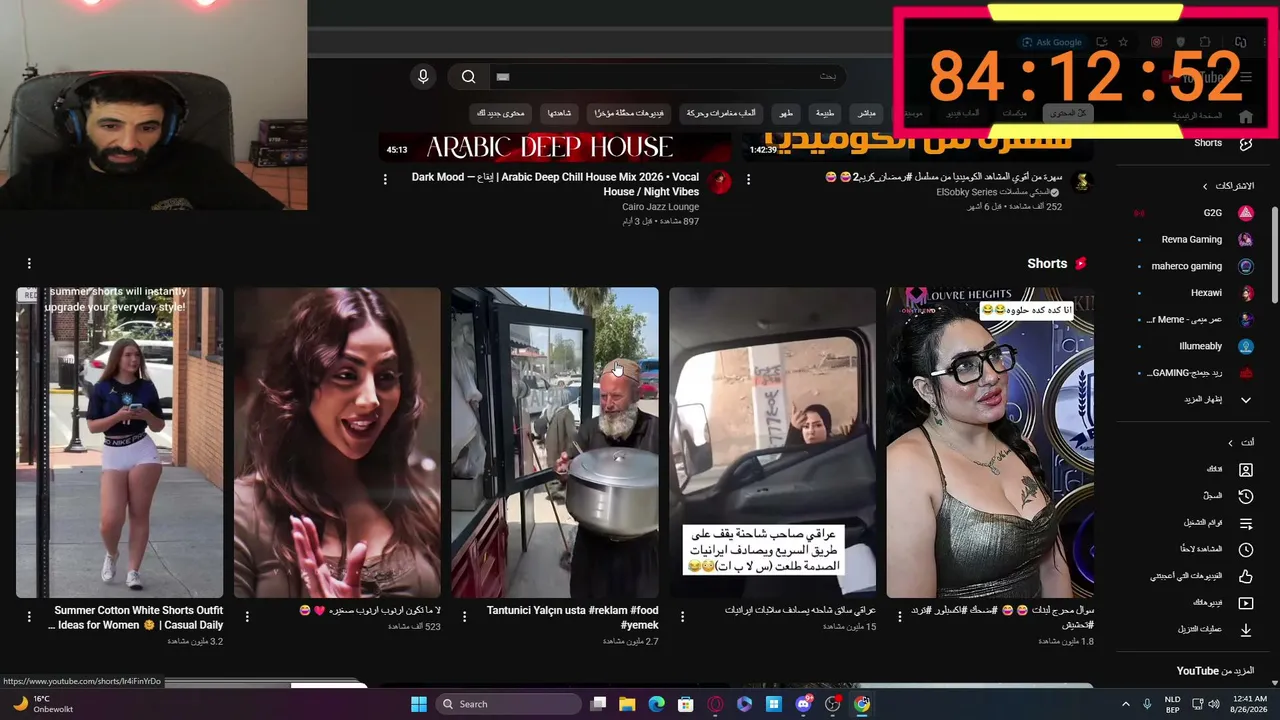Play the short of smiling woman with wavy hair

337,443
